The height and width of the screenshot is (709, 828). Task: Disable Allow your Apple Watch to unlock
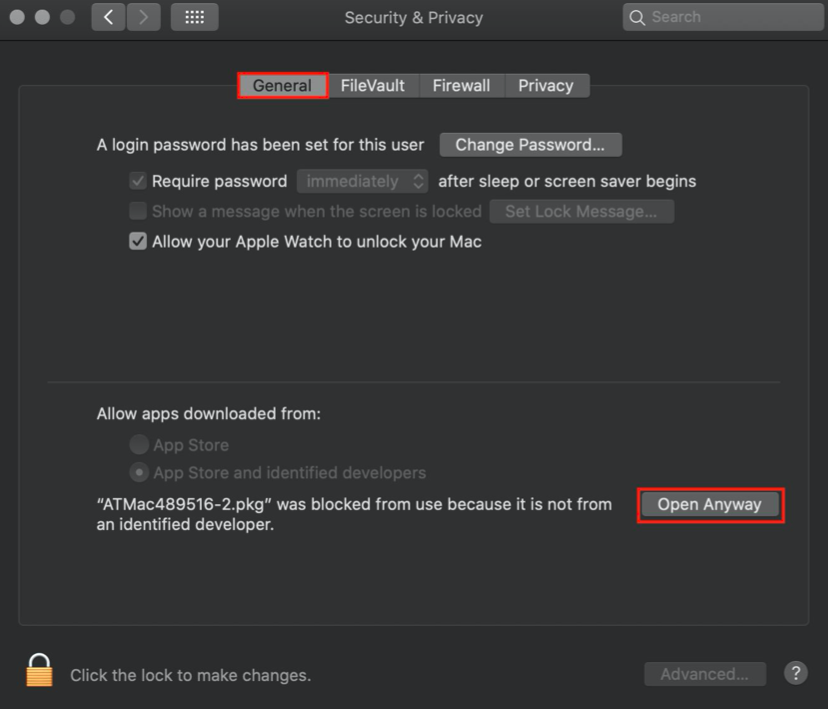point(137,241)
